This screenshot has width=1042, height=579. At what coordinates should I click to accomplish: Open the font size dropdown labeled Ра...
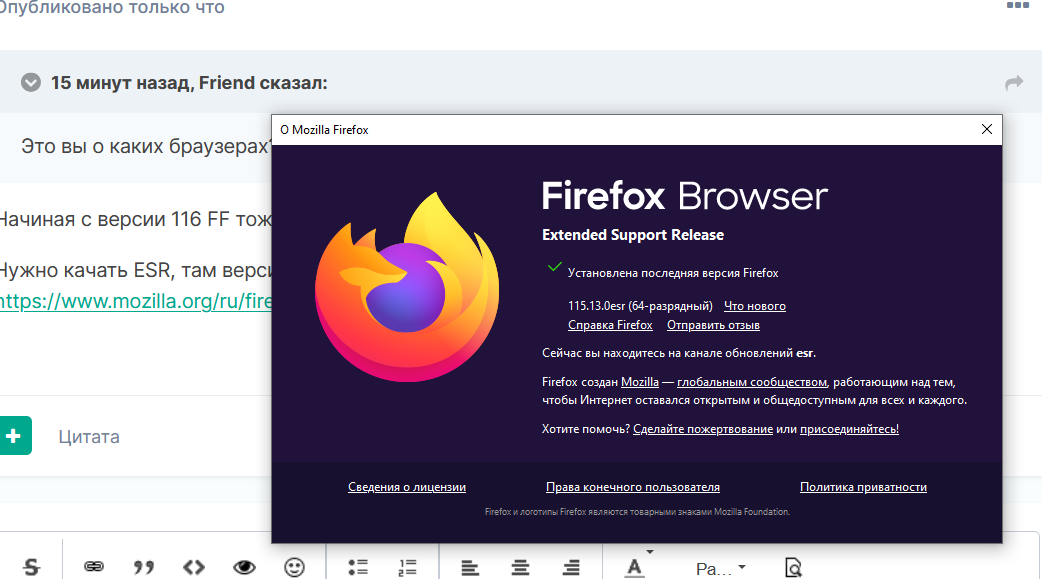point(721,569)
